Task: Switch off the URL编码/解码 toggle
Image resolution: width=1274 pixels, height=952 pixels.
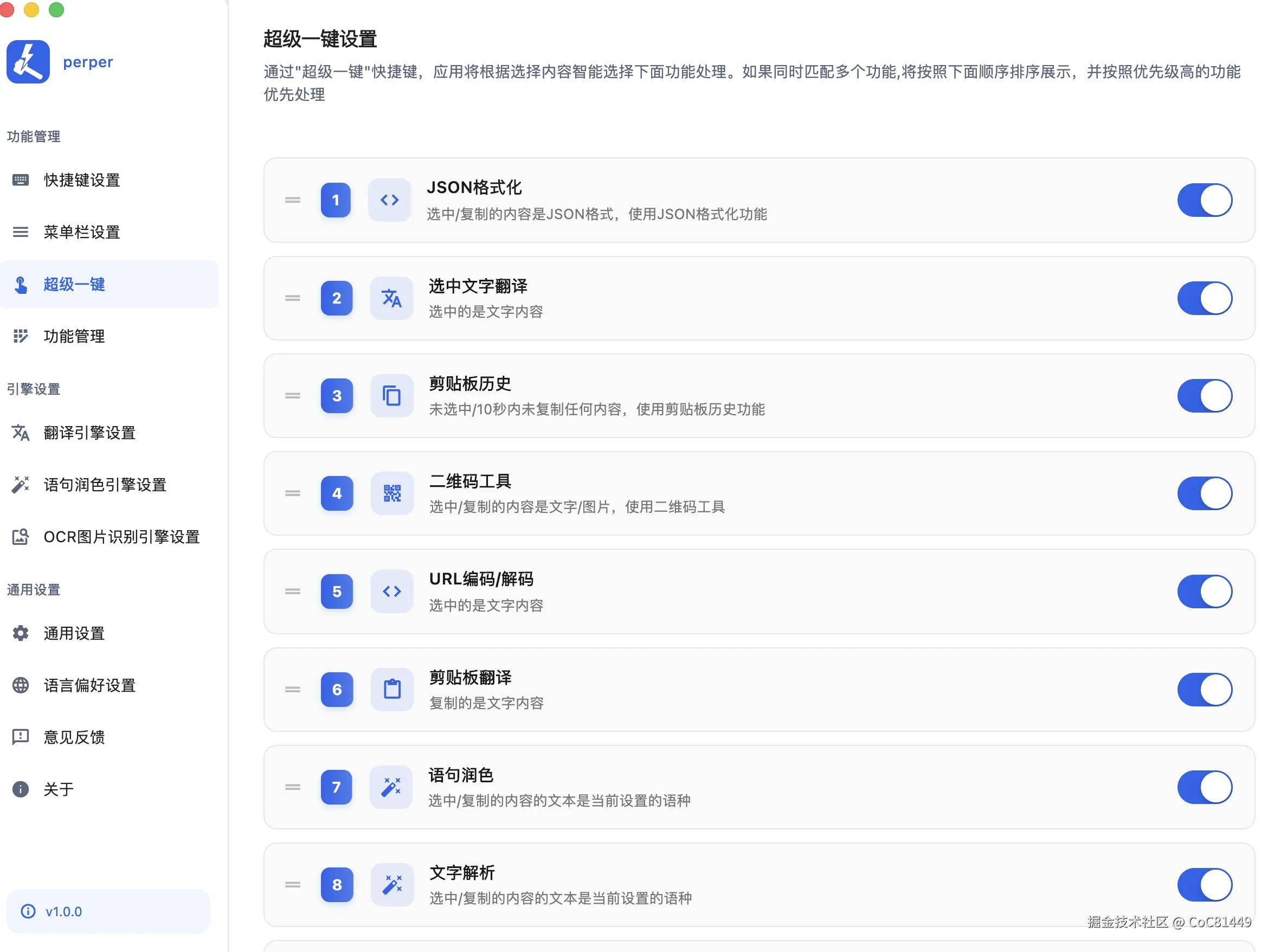Action: point(1204,591)
